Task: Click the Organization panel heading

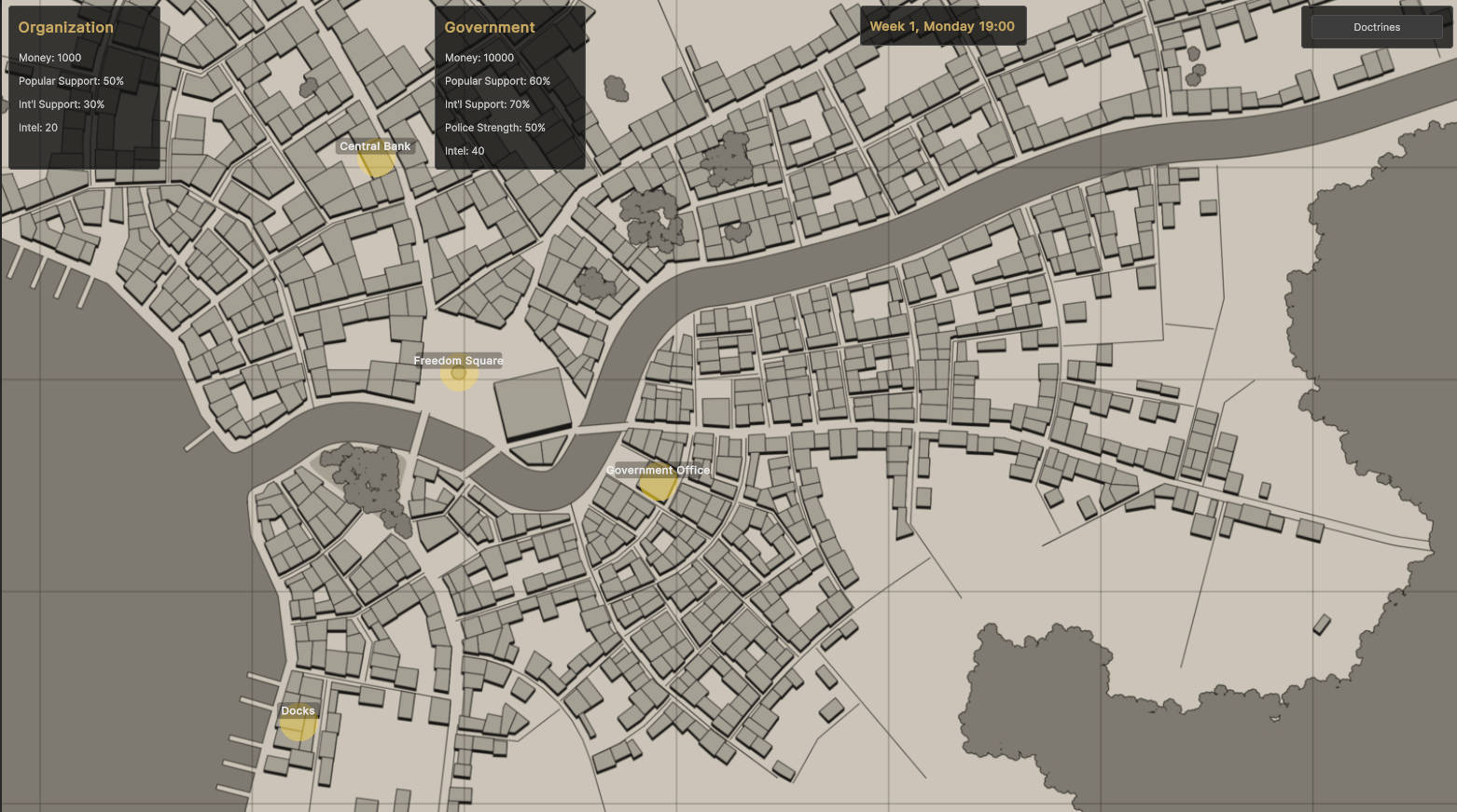Action: pyautogui.click(x=66, y=27)
